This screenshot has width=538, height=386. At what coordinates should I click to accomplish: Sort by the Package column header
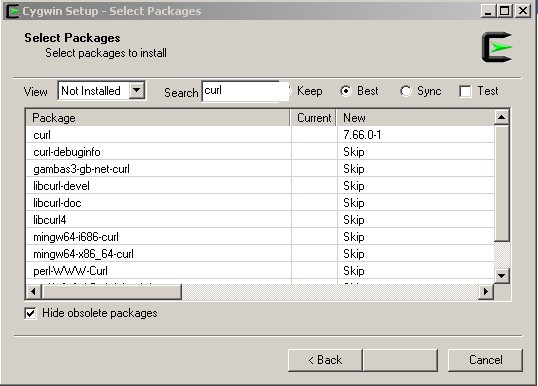point(158,118)
